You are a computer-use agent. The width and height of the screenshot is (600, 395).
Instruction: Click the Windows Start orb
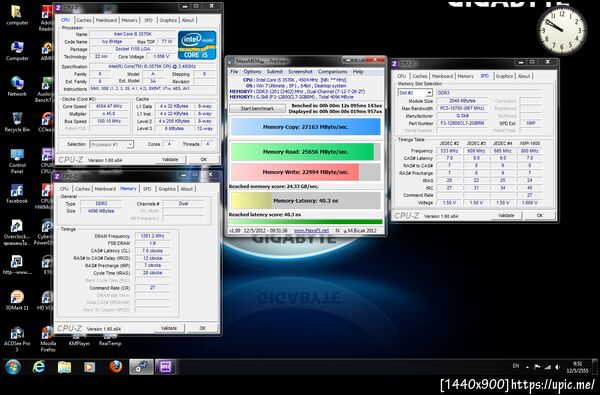(13, 367)
